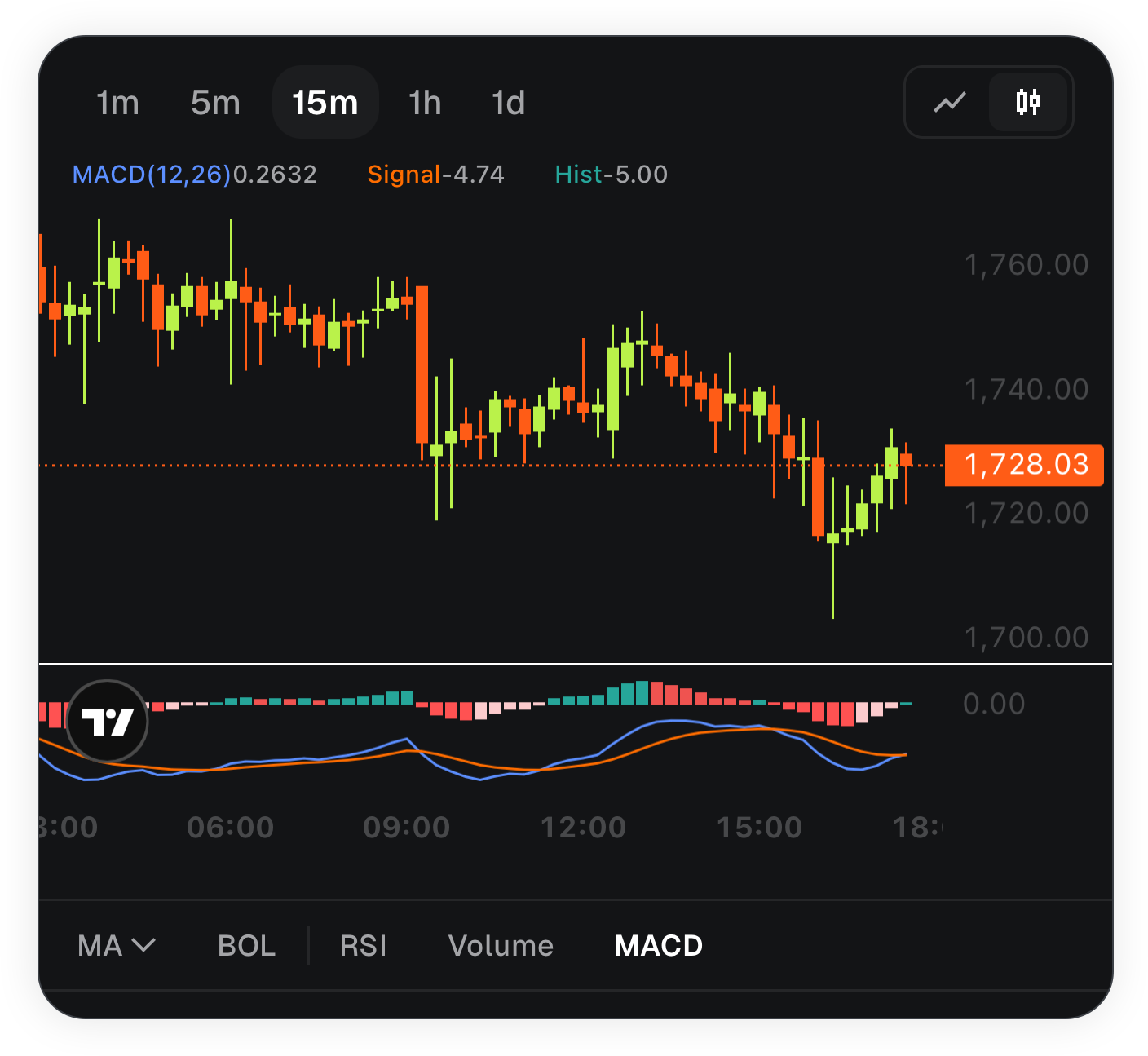The width and height of the screenshot is (1148, 1056).
Task: Click the 1,740.00 price axis label
Action: (1027, 389)
